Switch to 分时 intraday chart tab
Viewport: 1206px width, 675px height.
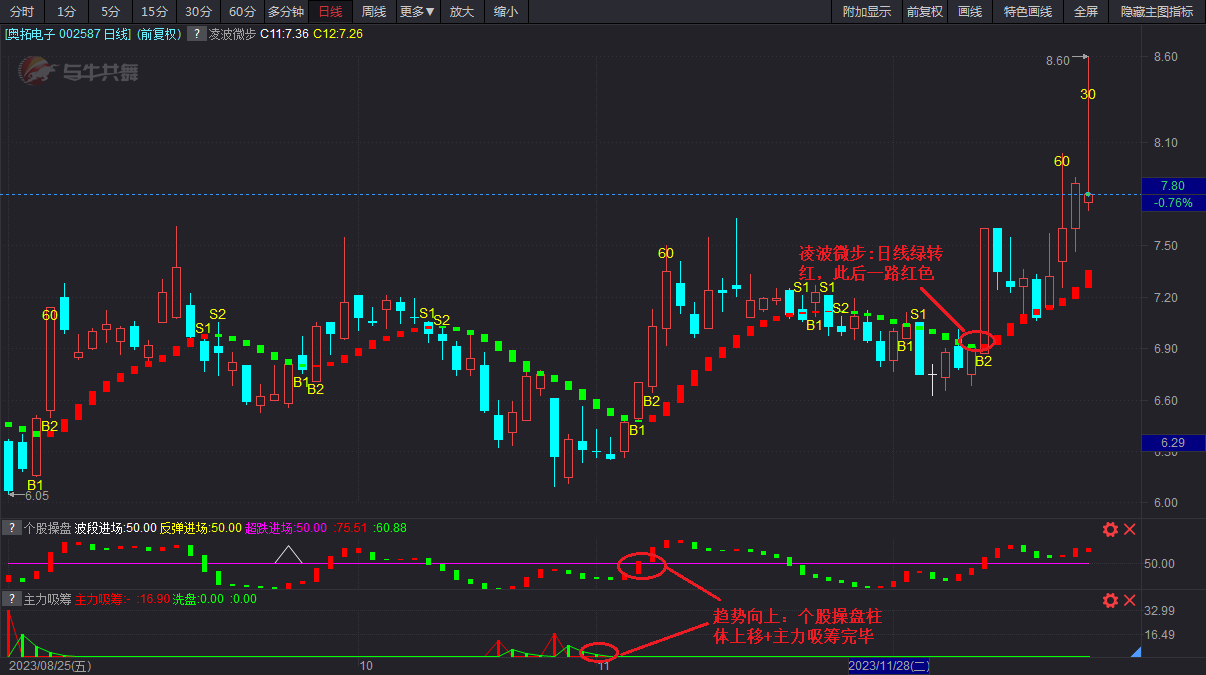tap(21, 12)
